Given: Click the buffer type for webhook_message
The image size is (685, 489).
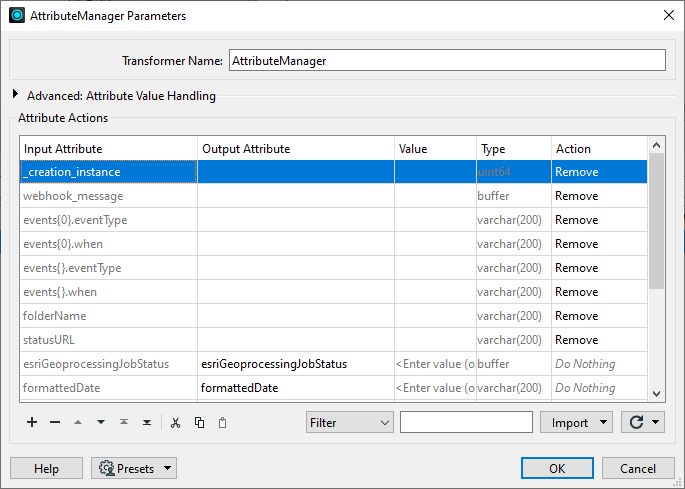Looking at the screenshot, I should tap(514, 196).
